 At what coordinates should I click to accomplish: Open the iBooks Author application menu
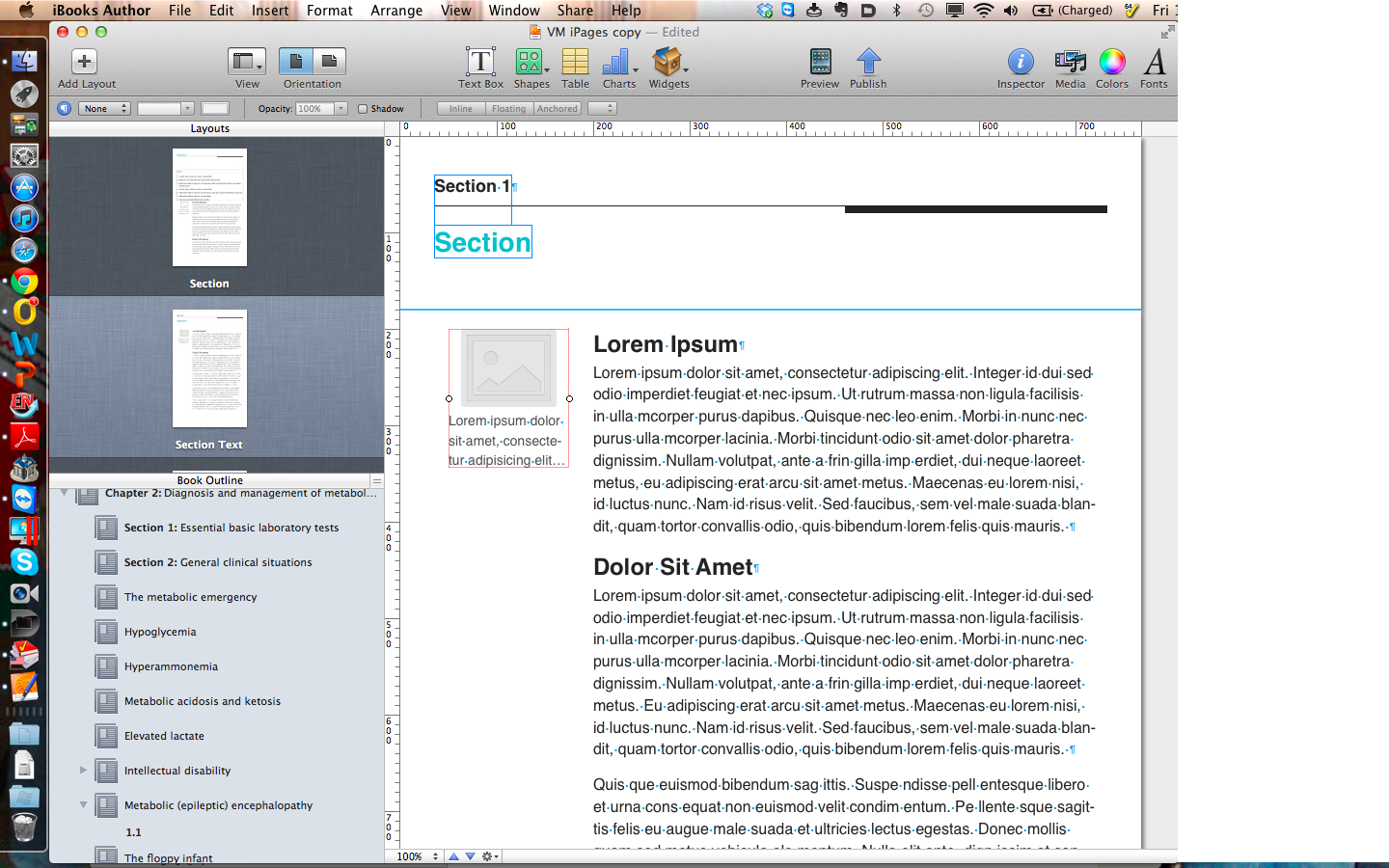(101, 11)
